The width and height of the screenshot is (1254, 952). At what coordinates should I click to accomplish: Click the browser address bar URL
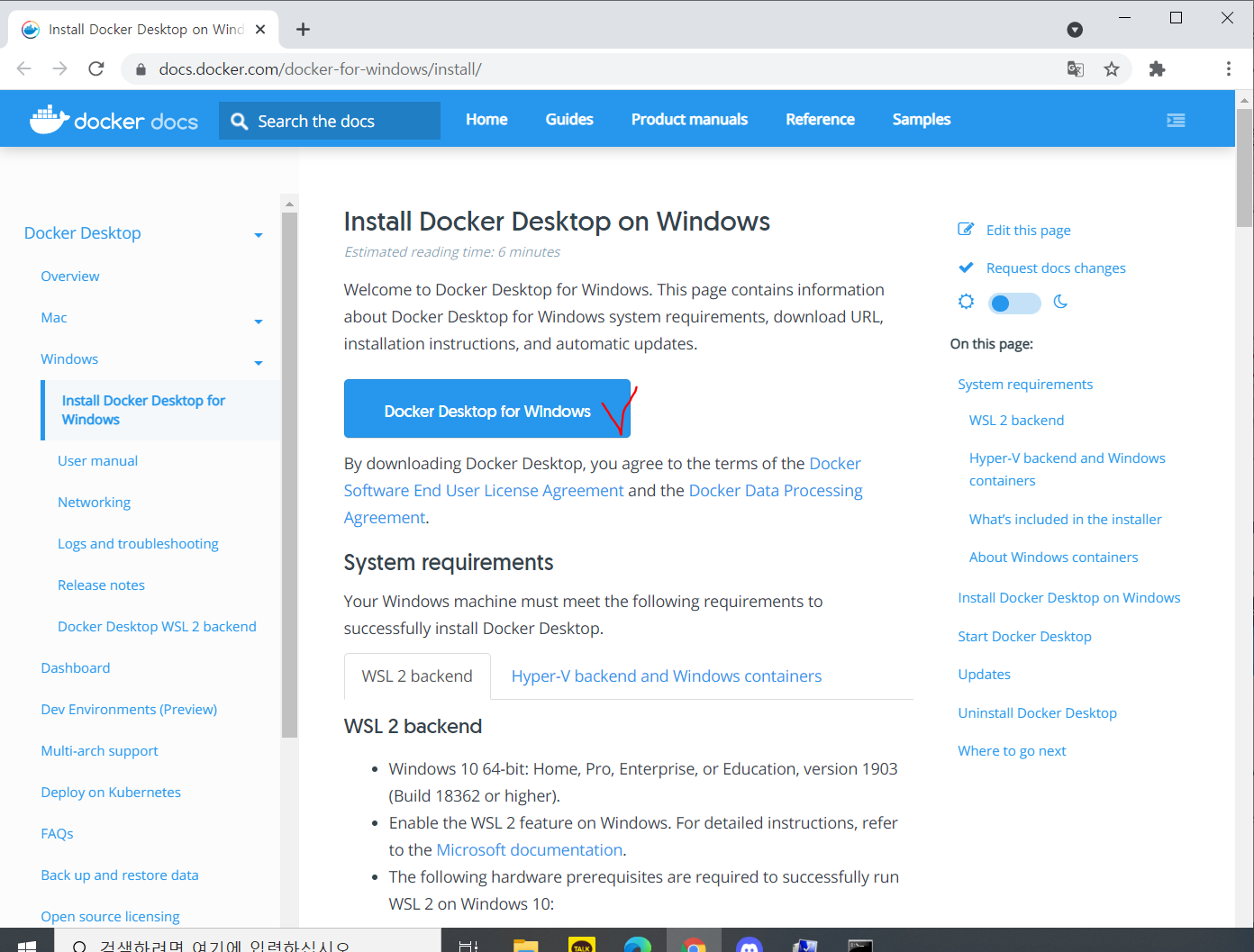click(320, 69)
